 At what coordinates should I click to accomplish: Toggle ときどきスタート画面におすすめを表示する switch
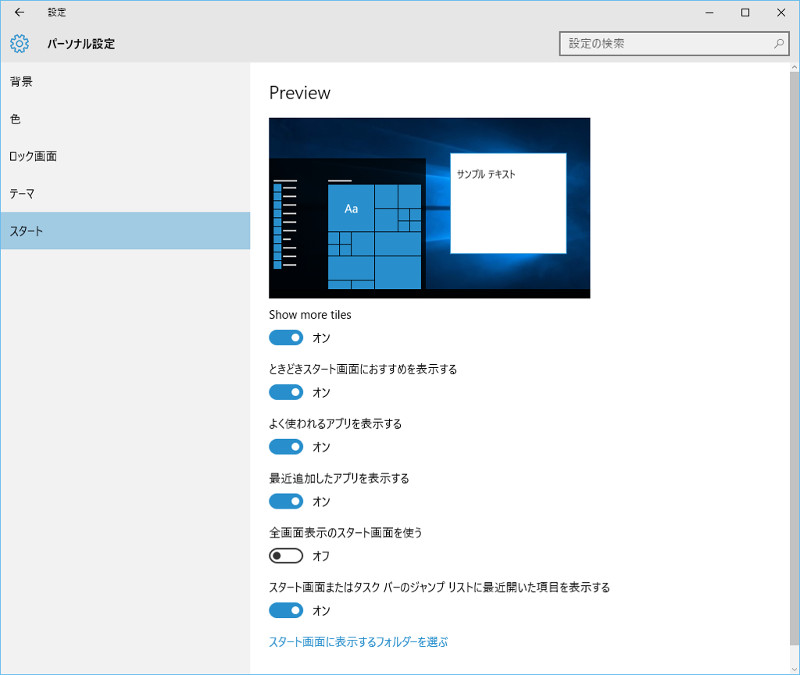286,392
